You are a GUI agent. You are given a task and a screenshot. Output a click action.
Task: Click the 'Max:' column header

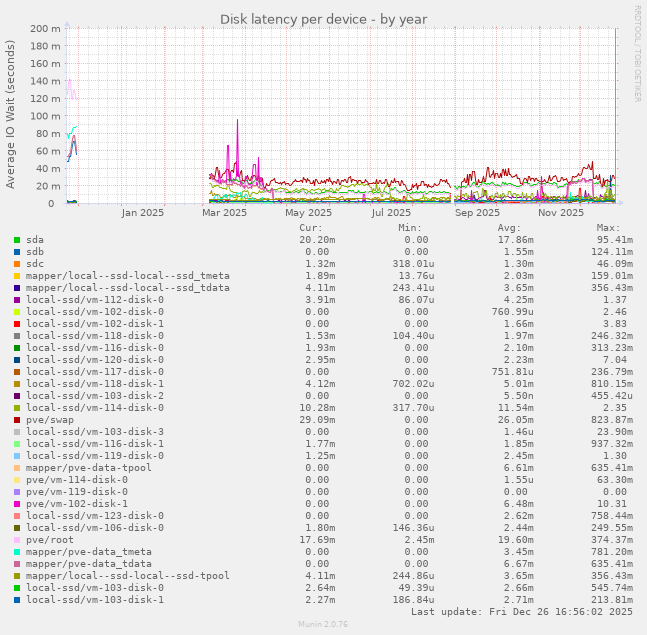[608, 228]
